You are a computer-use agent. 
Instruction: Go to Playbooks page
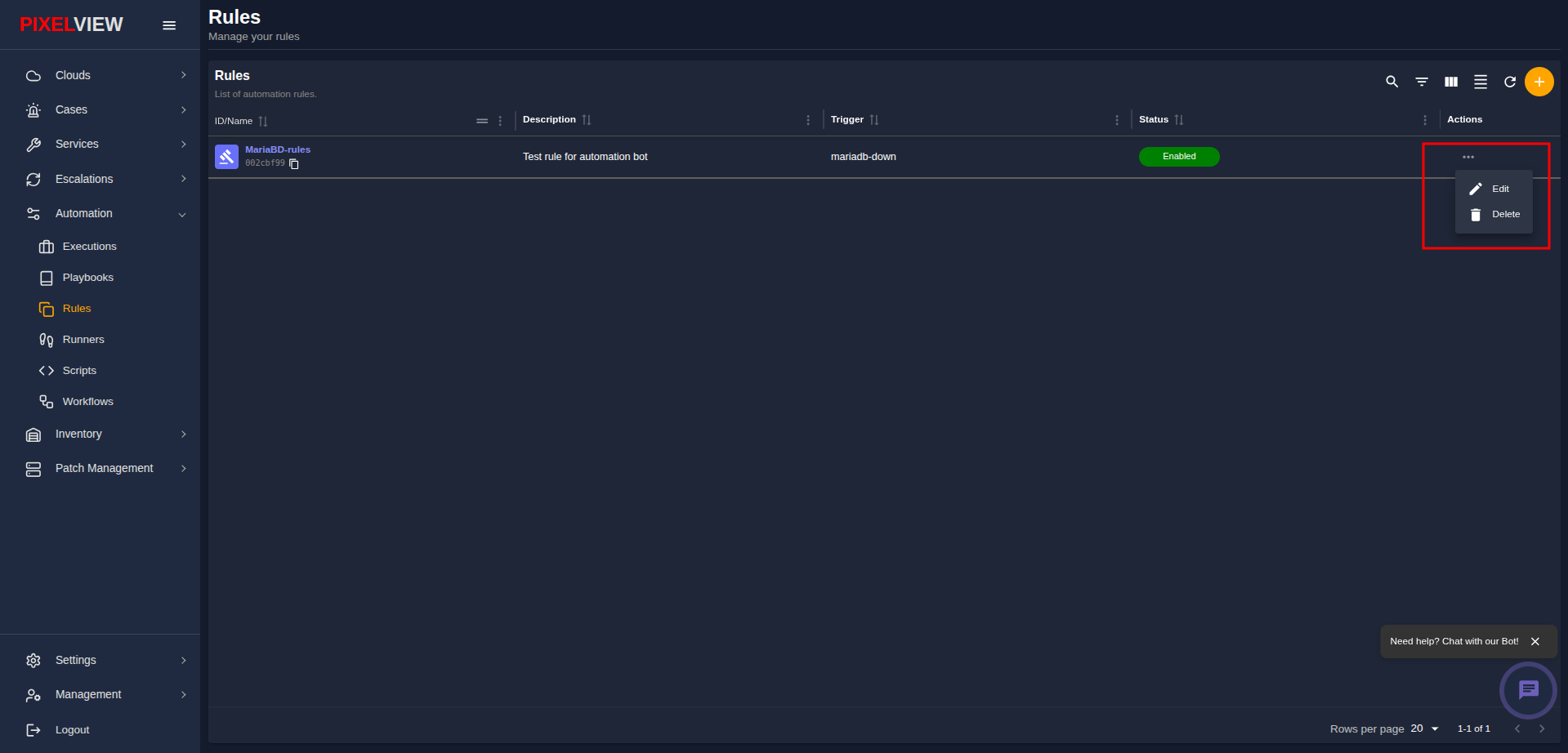point(88,278)
